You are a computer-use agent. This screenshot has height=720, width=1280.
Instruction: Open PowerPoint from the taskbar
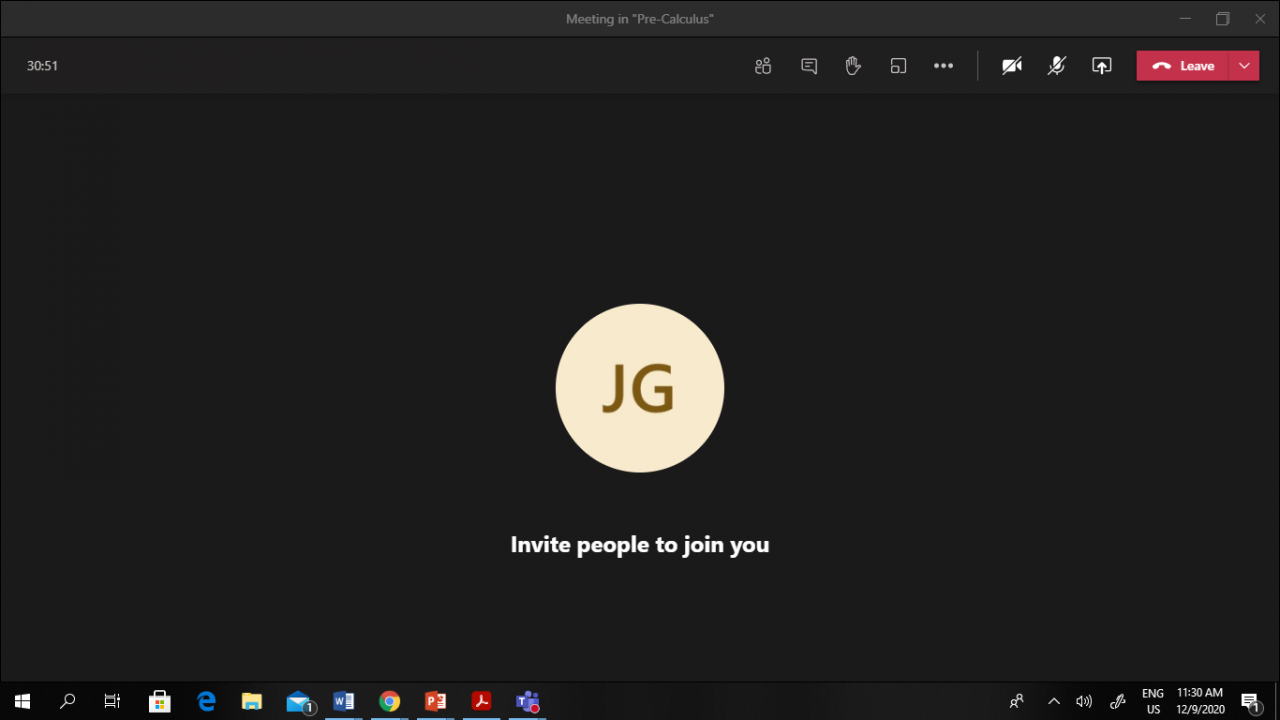pos(435,701)
